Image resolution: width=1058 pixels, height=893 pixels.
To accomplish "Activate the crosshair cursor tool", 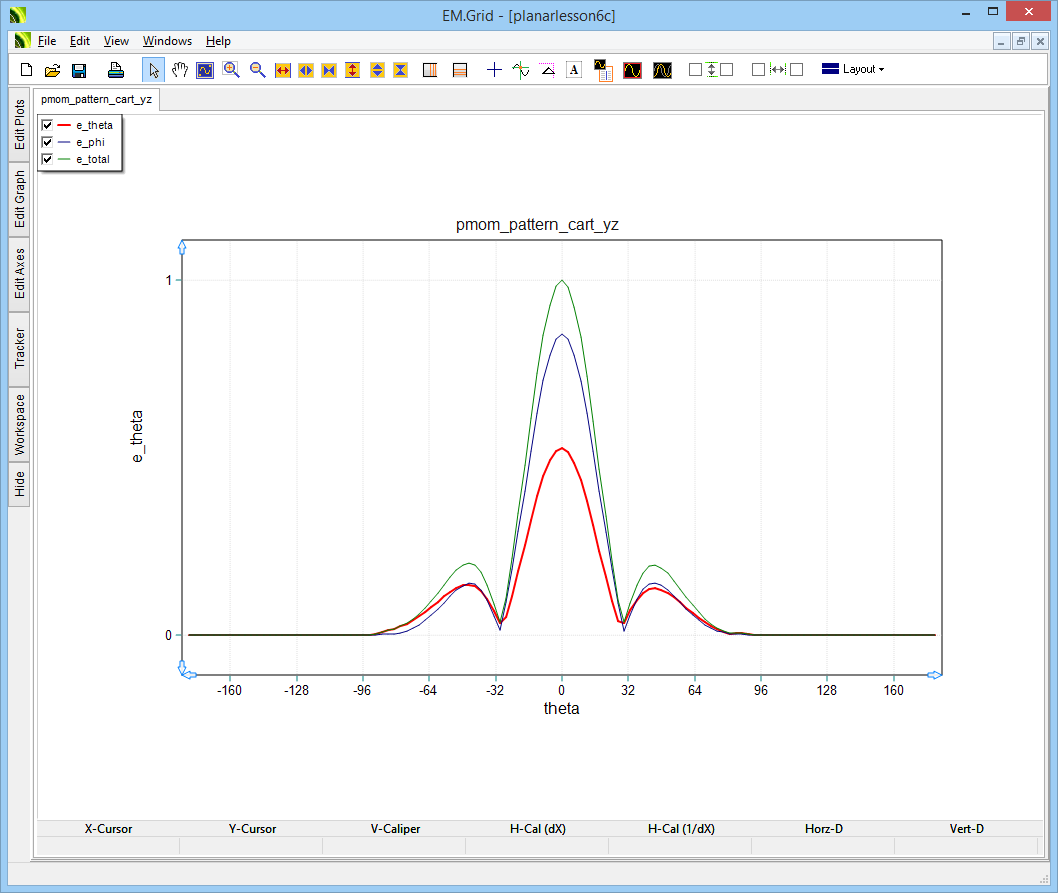I will pos(494,70).
